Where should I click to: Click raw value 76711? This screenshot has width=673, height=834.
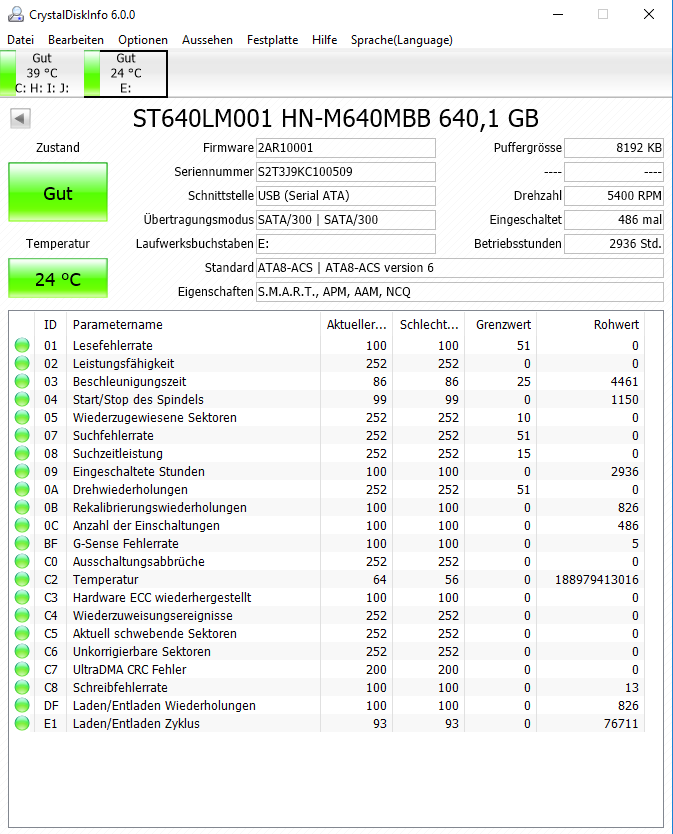(x=621, y=723)
